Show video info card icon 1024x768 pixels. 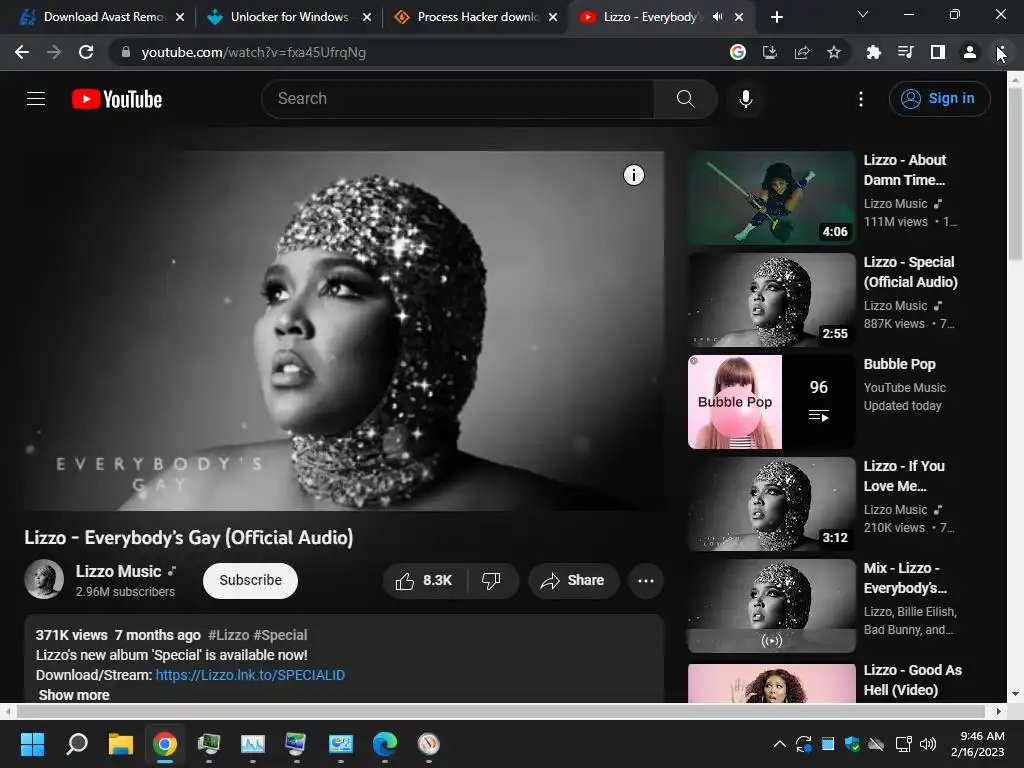coord(633,175)
